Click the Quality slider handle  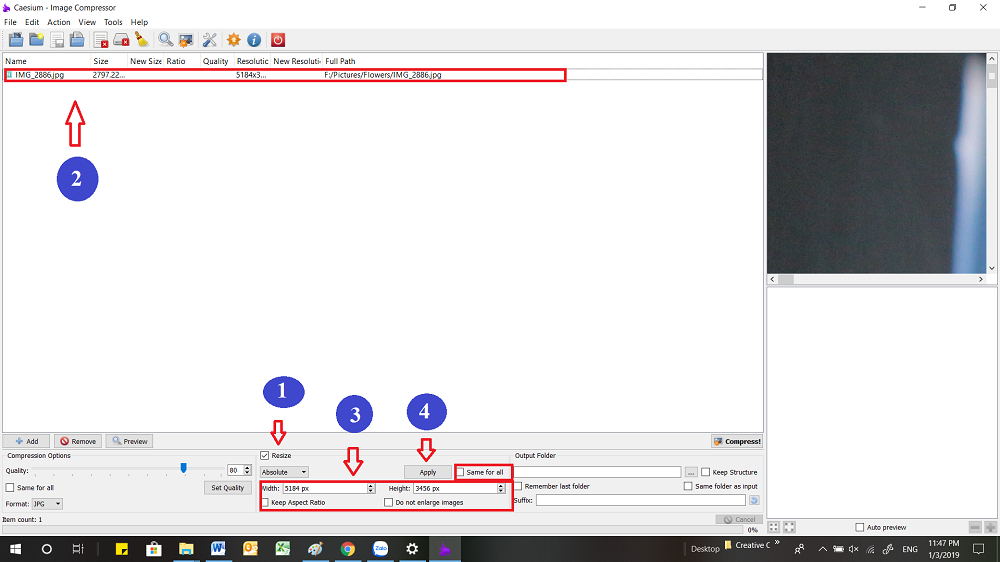pos(184,468)
